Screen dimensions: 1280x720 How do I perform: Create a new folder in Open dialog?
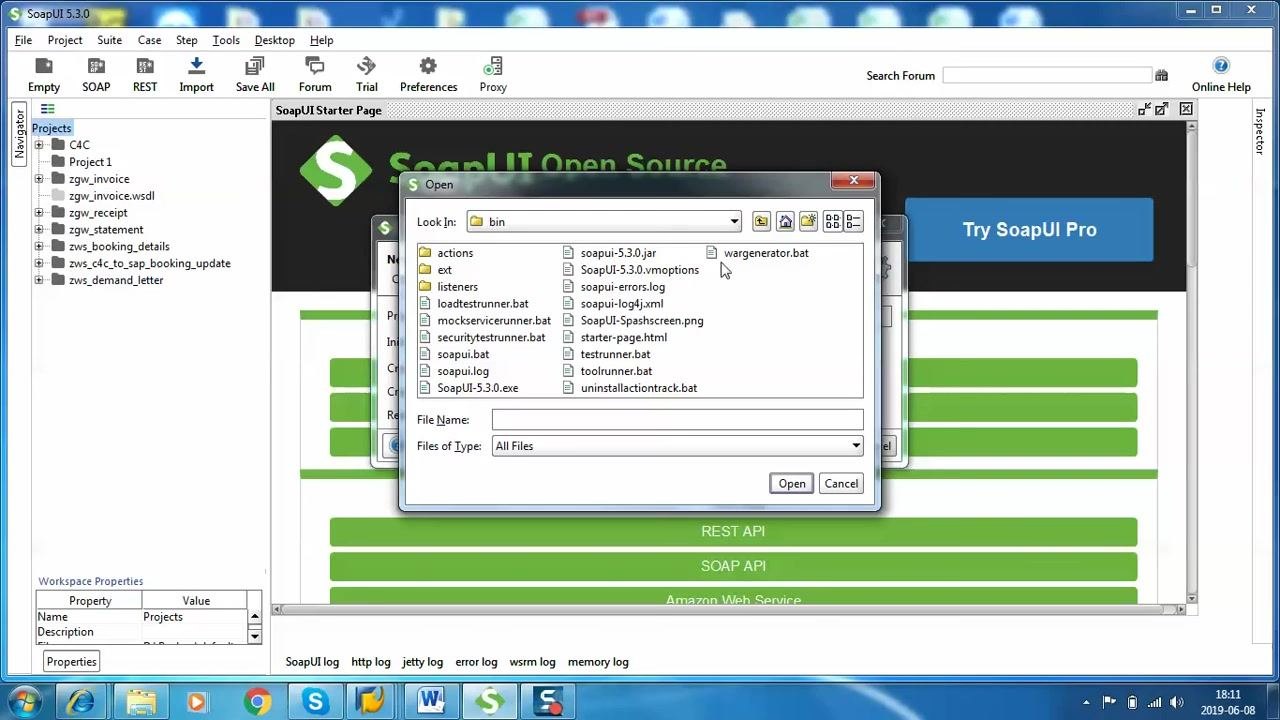click(808, 222)
